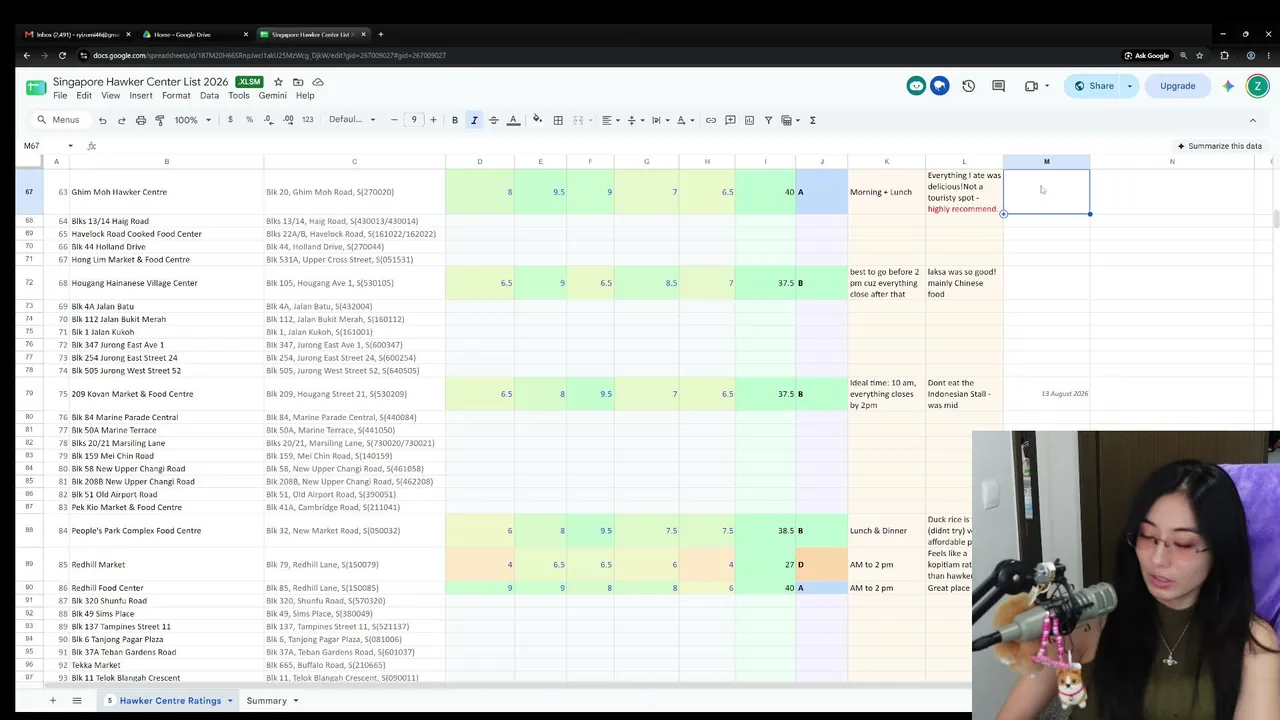
Task: Open the File menu
Action: coord(60,96)
